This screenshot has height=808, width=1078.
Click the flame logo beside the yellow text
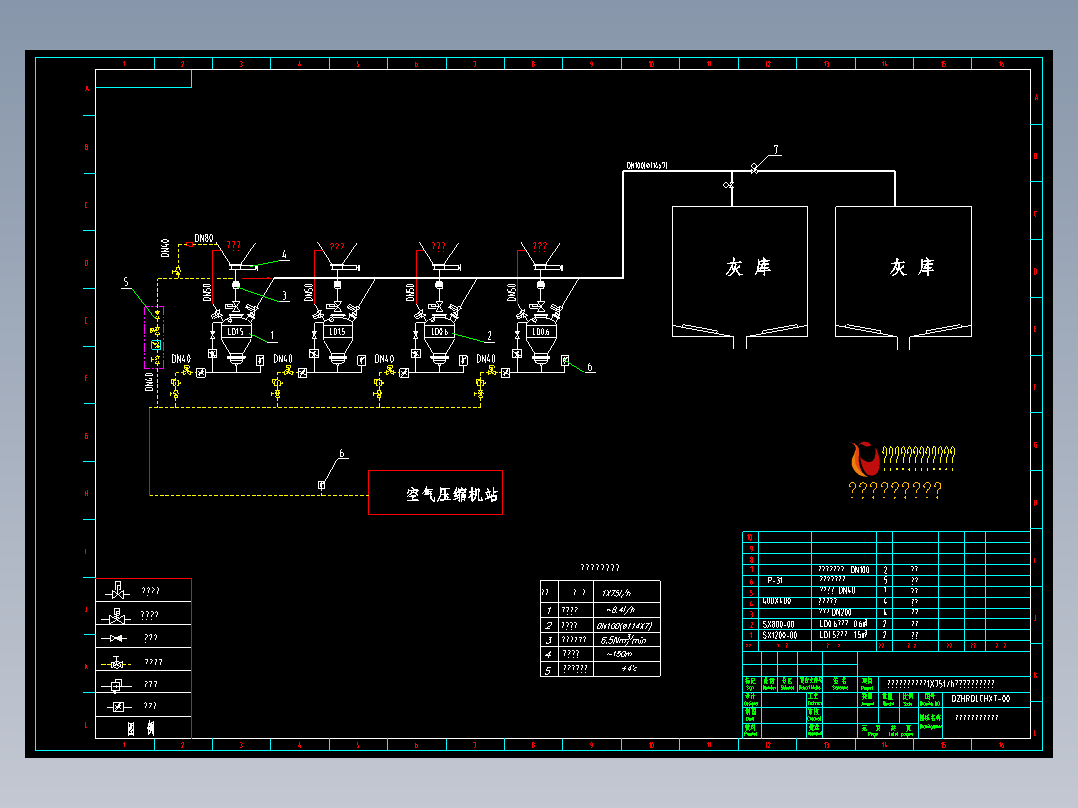[865, 459]
